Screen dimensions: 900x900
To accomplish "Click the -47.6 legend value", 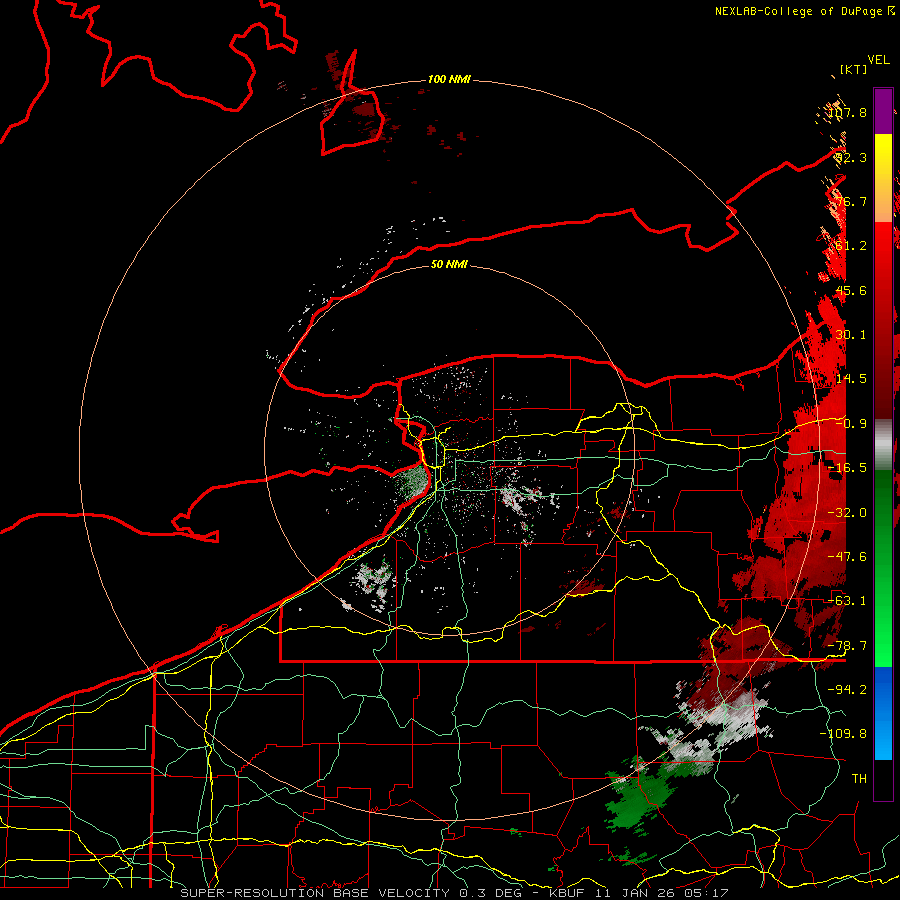I will click(x=847, y=557).
